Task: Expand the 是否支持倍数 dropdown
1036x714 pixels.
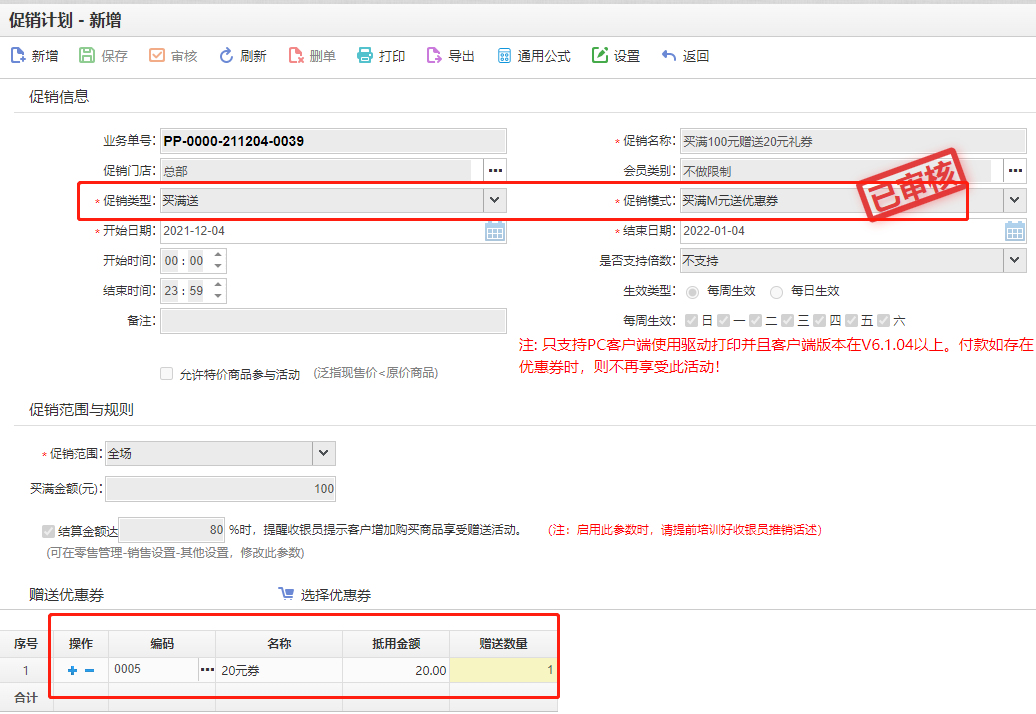Action: [1015, 261]
